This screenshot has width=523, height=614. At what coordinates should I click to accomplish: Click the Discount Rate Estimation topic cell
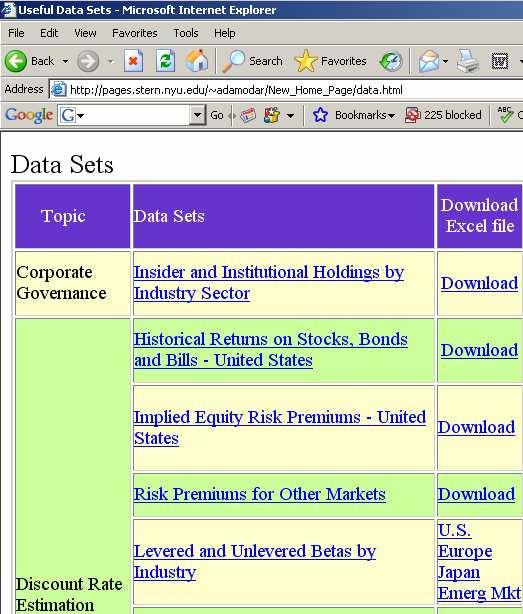[73, 466]
